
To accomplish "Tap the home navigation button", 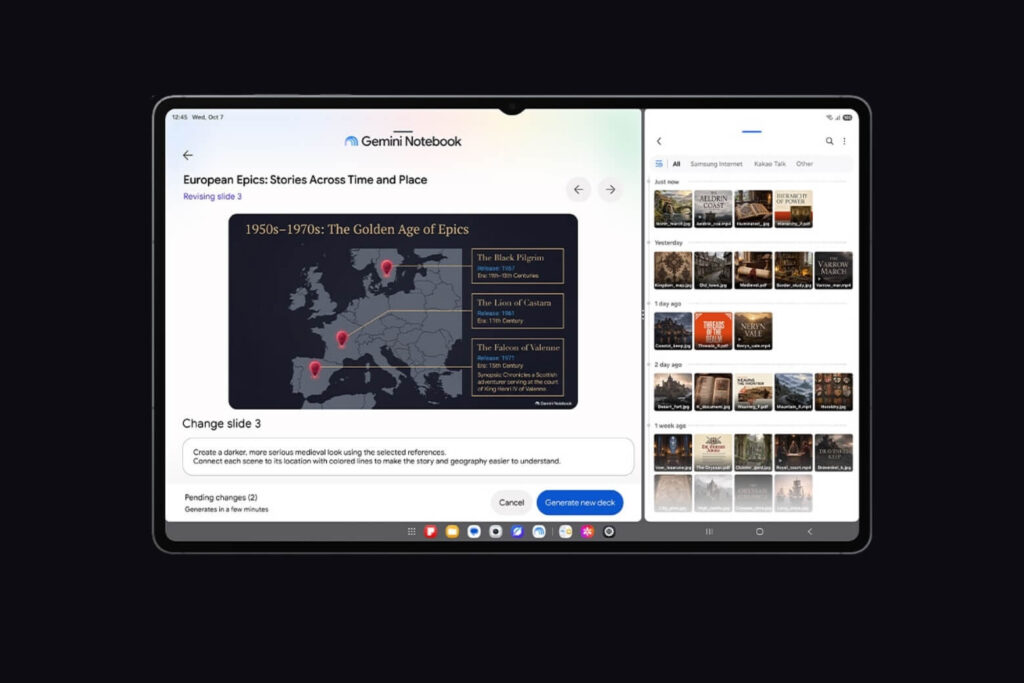I will point(760,532).
